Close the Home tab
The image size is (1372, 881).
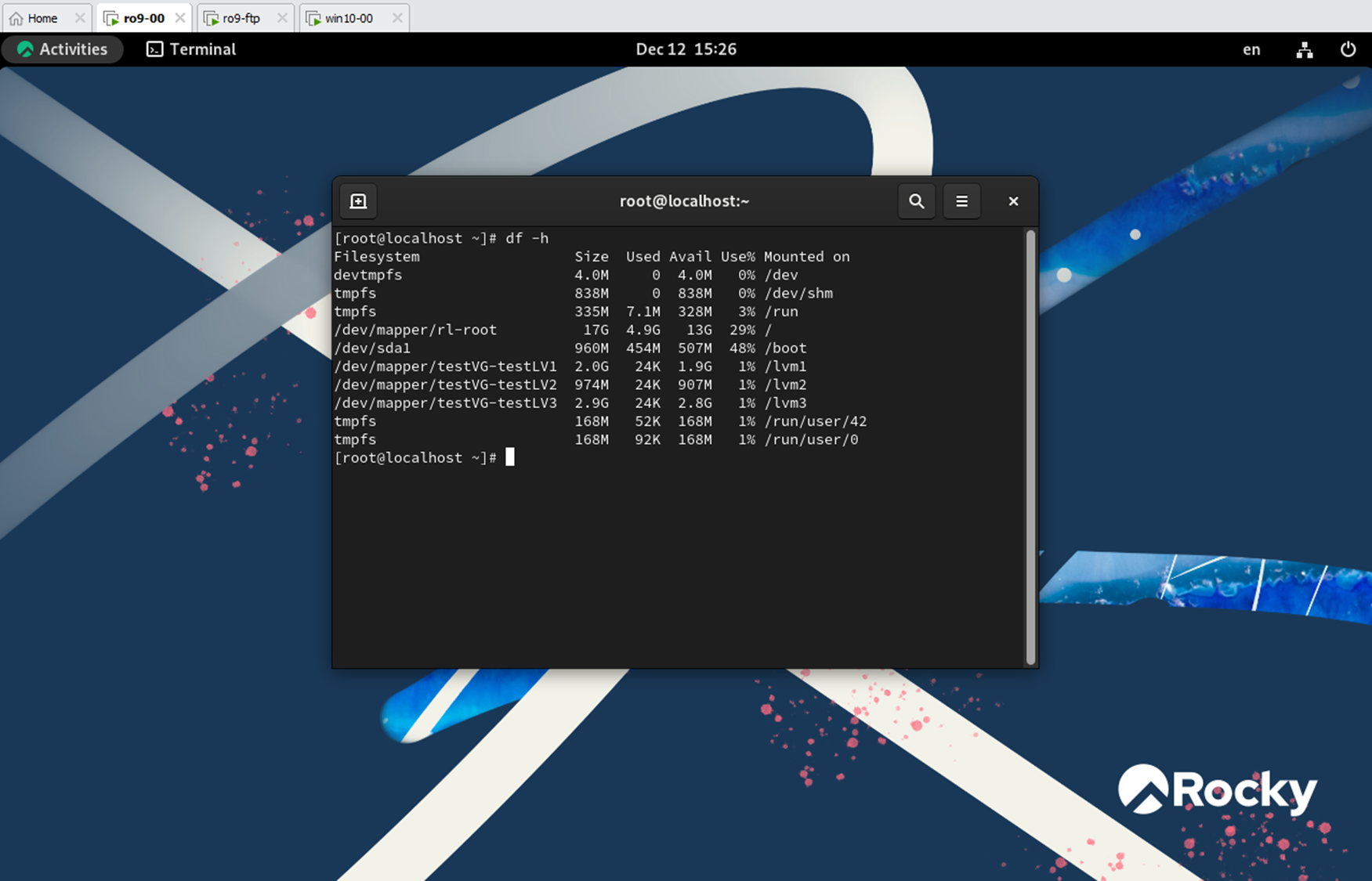pos(79,18)
